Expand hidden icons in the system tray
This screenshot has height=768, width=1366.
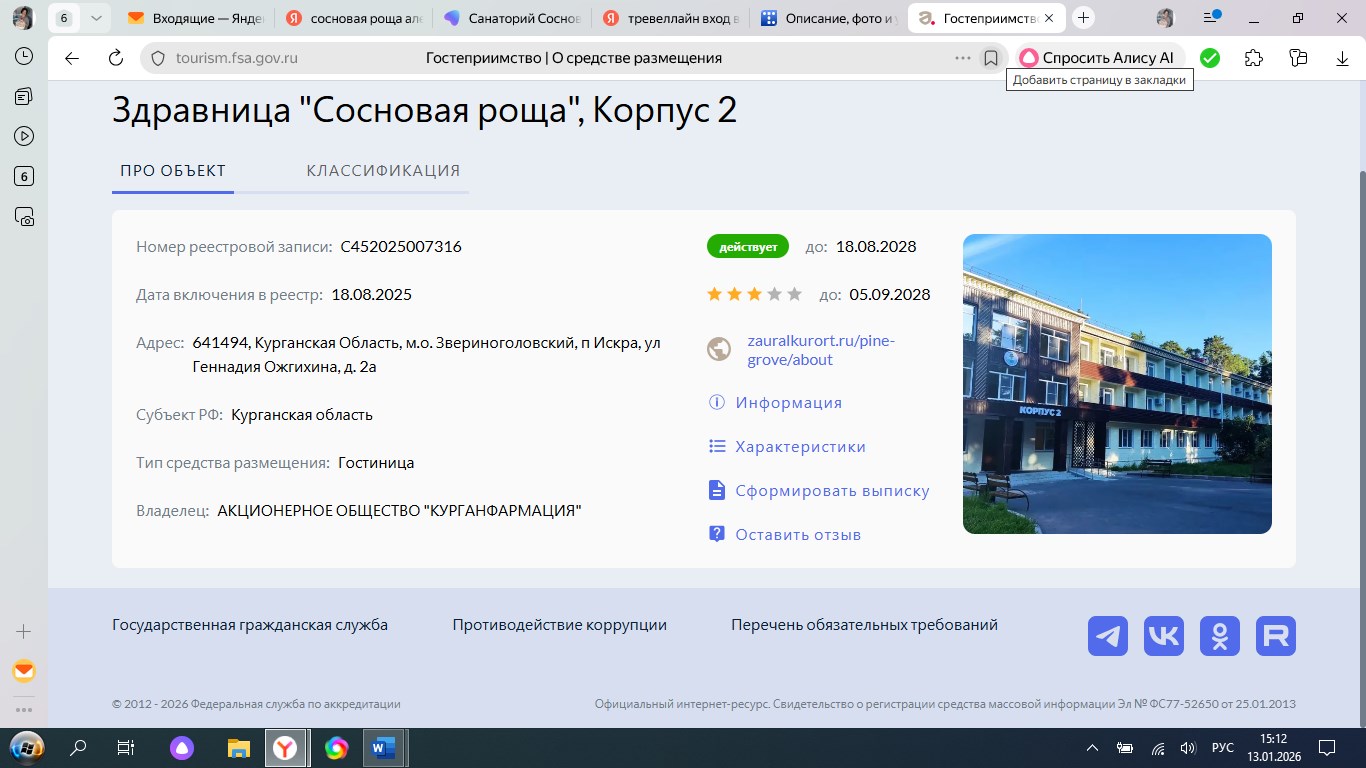[x=1091, y=747]
